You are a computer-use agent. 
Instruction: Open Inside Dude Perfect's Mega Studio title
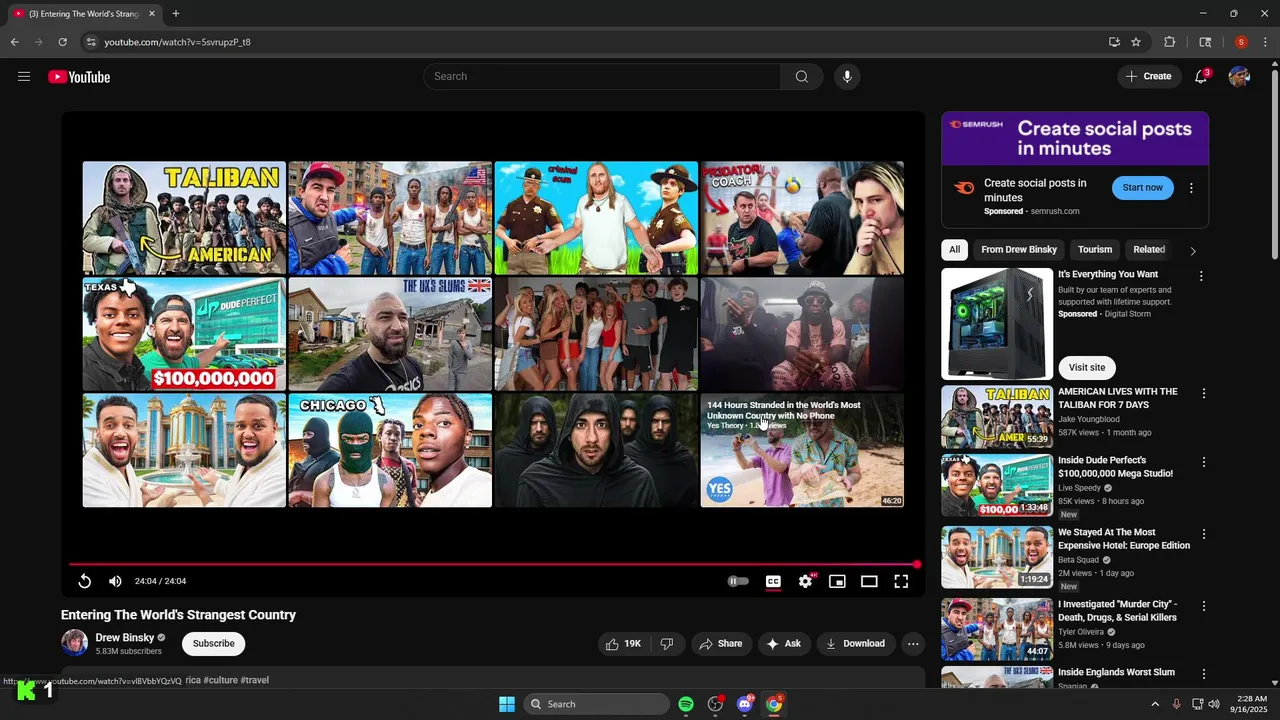click(1115, 467)
